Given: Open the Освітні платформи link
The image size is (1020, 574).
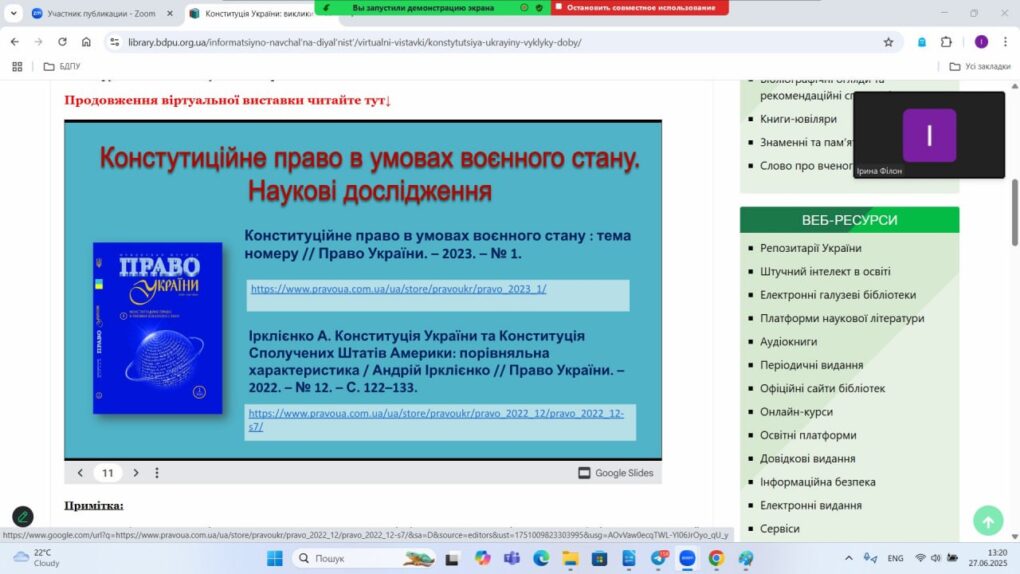Looking at the screenshot, I should pyautogui.click(x=808, y=435).
